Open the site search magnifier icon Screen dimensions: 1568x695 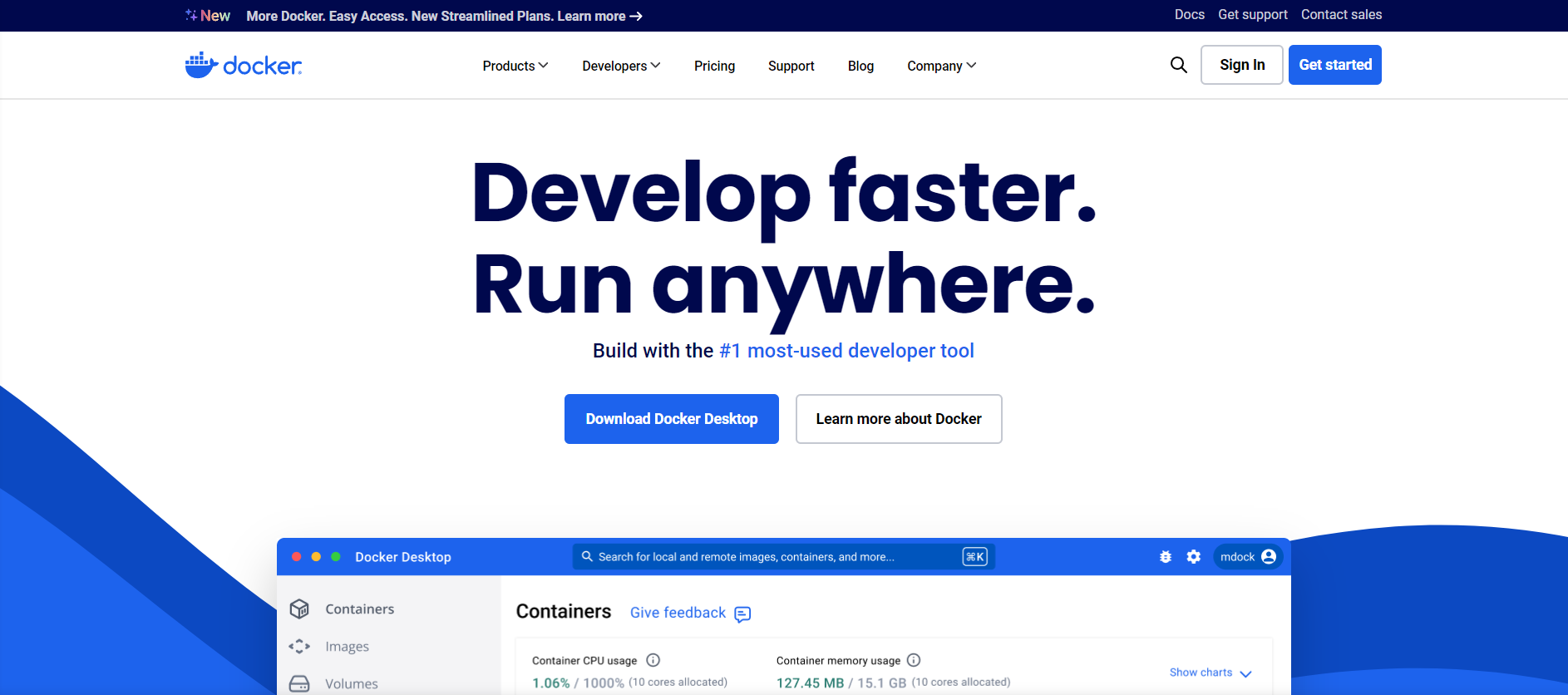click(x=1178, y=65)
